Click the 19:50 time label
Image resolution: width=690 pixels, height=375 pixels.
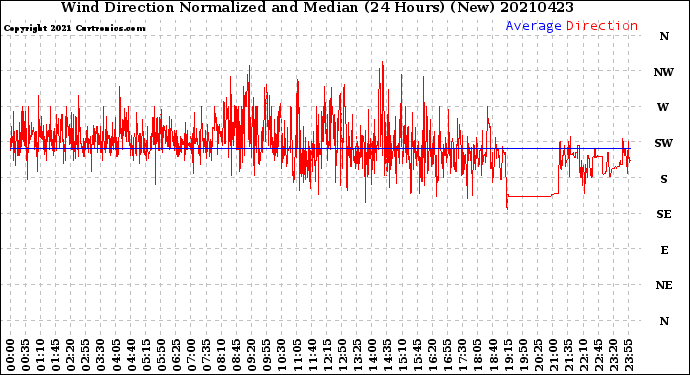523,355
